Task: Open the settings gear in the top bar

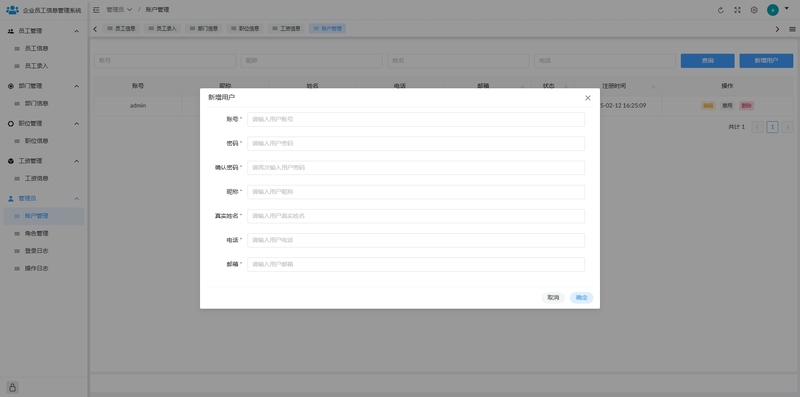Action: pyautogui.click(x=754, y=10)
